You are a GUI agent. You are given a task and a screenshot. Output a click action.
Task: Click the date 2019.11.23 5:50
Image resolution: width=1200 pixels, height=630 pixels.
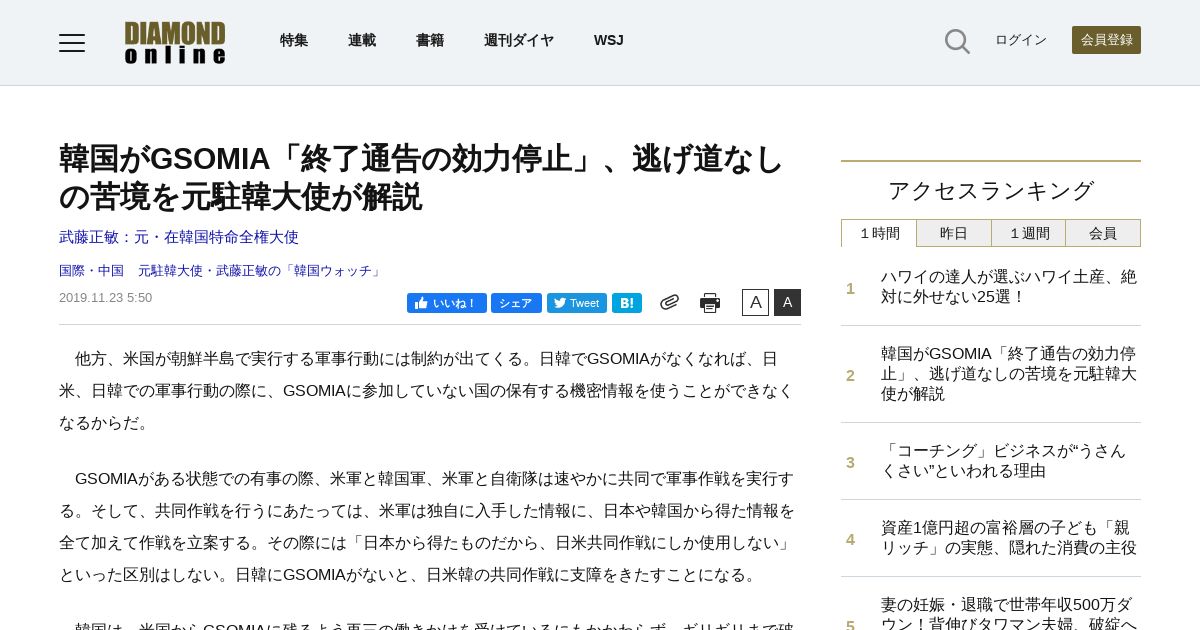tap(105, 298)
